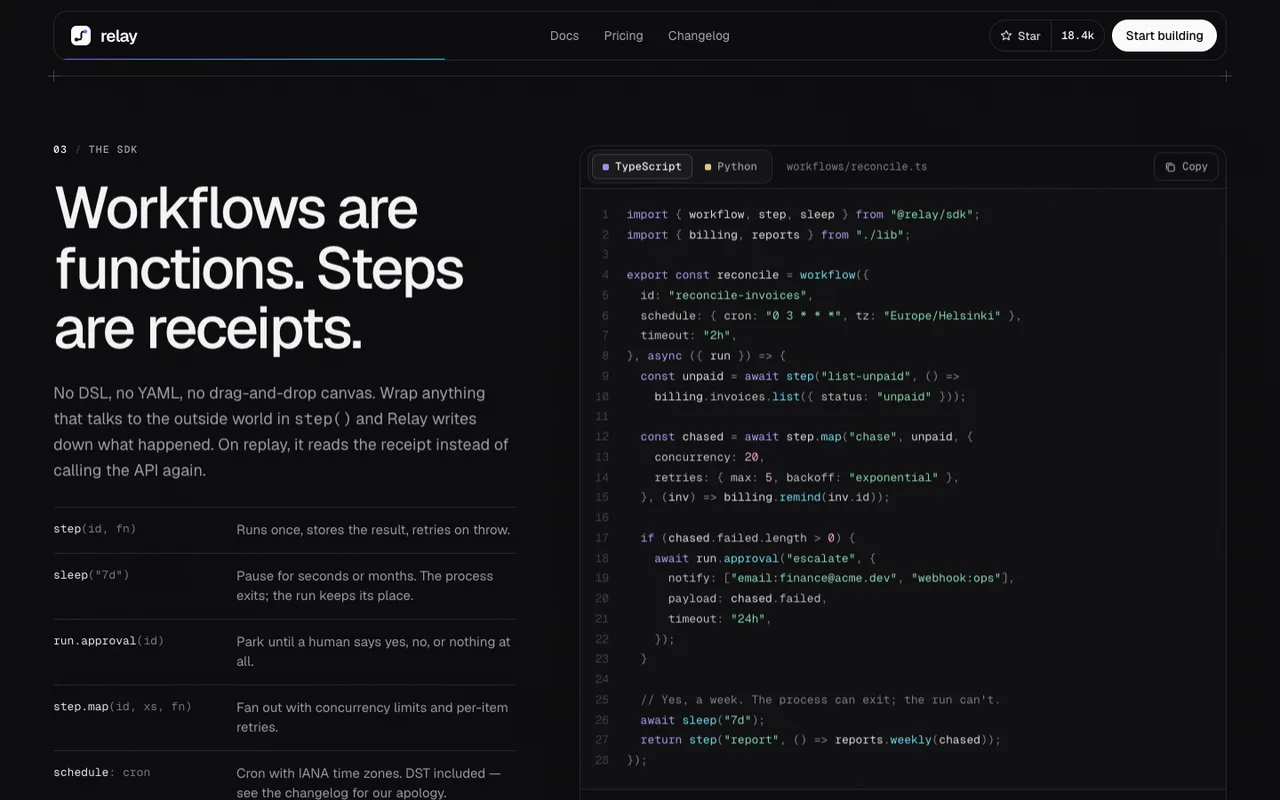1280x800 pixels.
Task: Click "Runs once, stores the result" description
Action: 373,530
